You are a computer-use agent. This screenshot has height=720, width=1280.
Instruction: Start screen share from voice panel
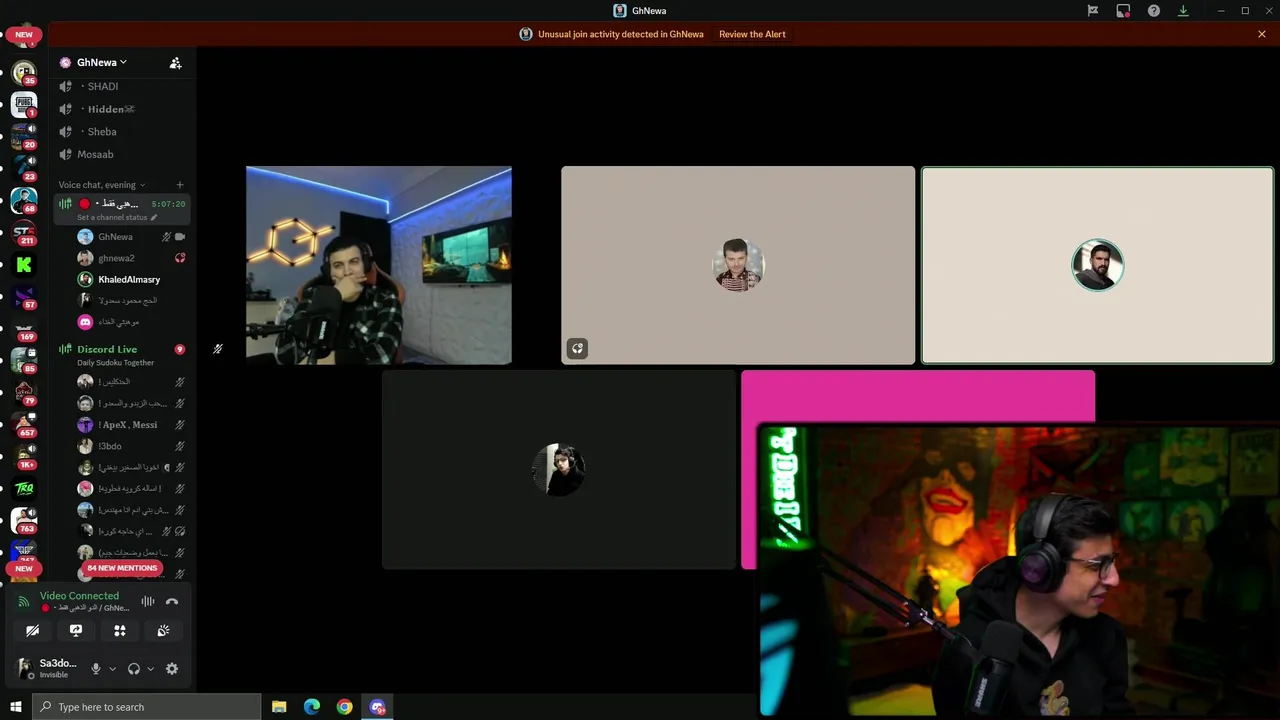[x=76, y=631]
